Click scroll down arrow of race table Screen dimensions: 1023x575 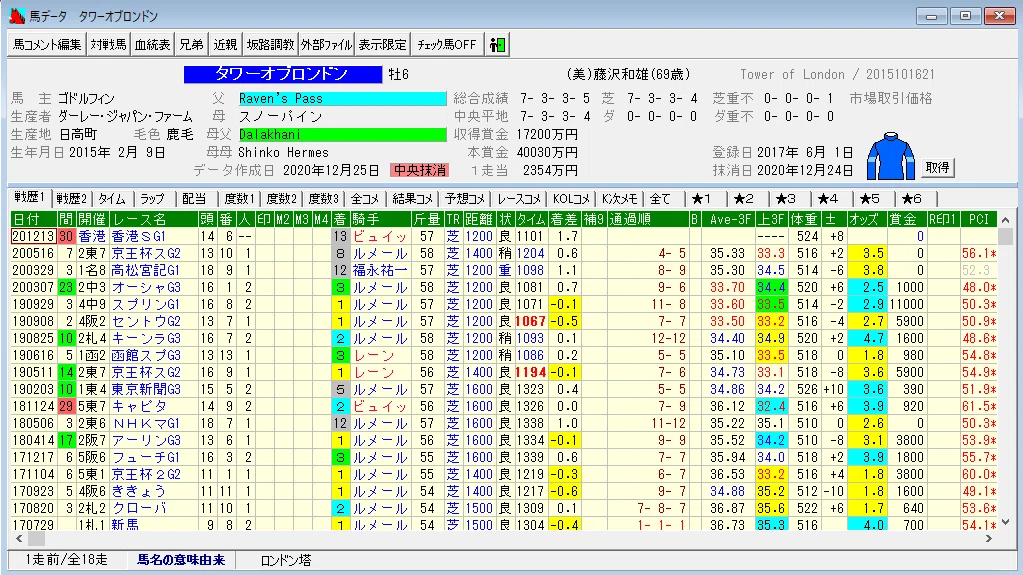point(1005,521)
